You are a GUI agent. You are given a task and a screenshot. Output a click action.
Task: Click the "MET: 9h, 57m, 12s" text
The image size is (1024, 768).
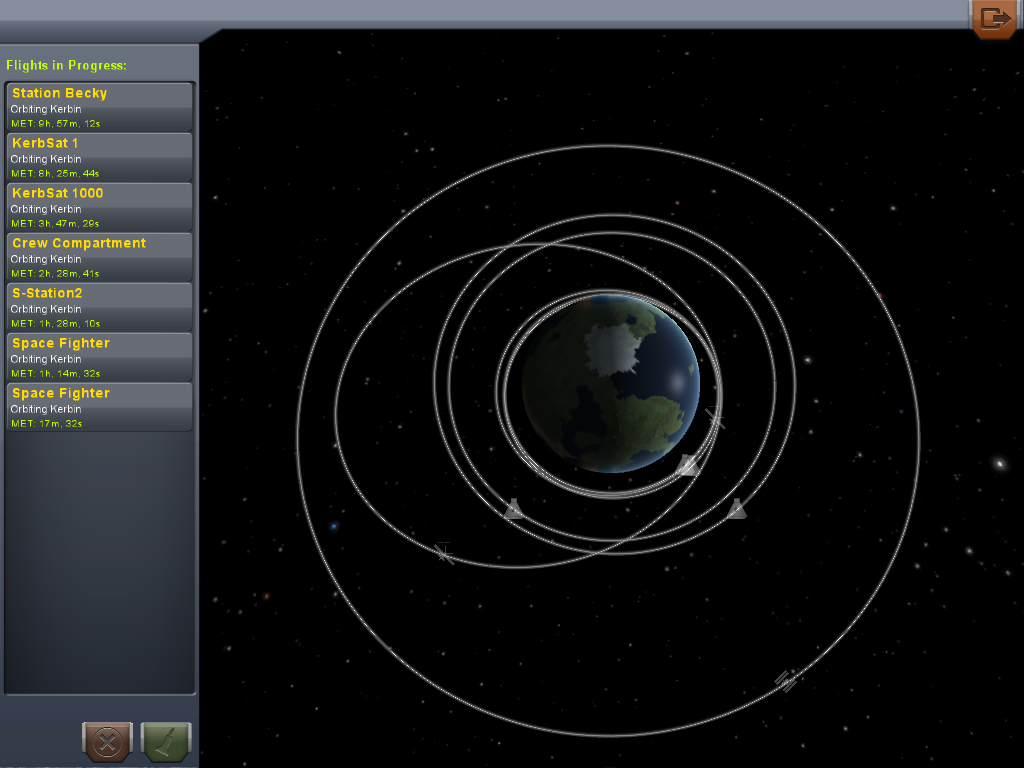pyautogui.click(x=56, y=123)
